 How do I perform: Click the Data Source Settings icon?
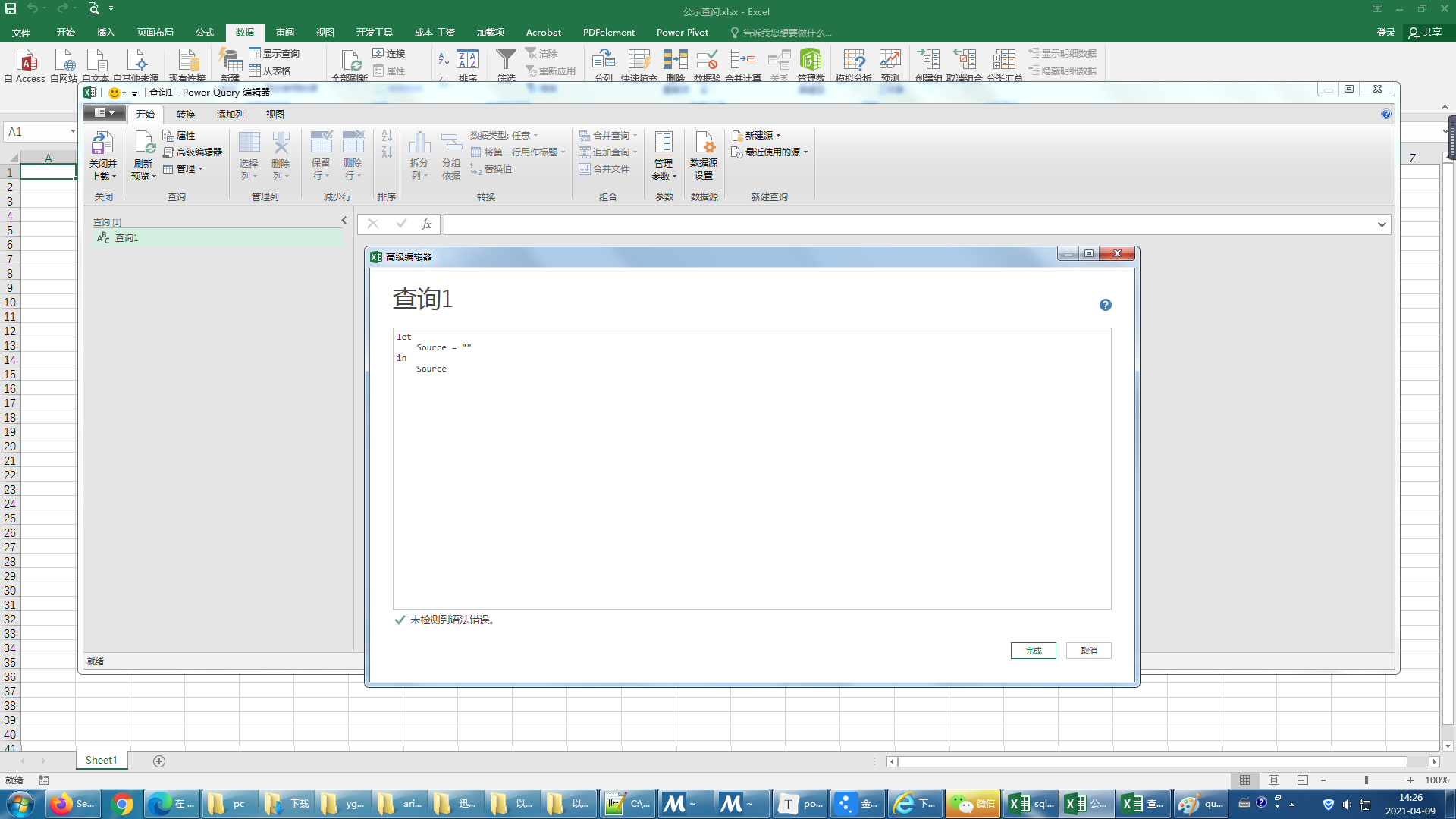(x=704, y=143)
